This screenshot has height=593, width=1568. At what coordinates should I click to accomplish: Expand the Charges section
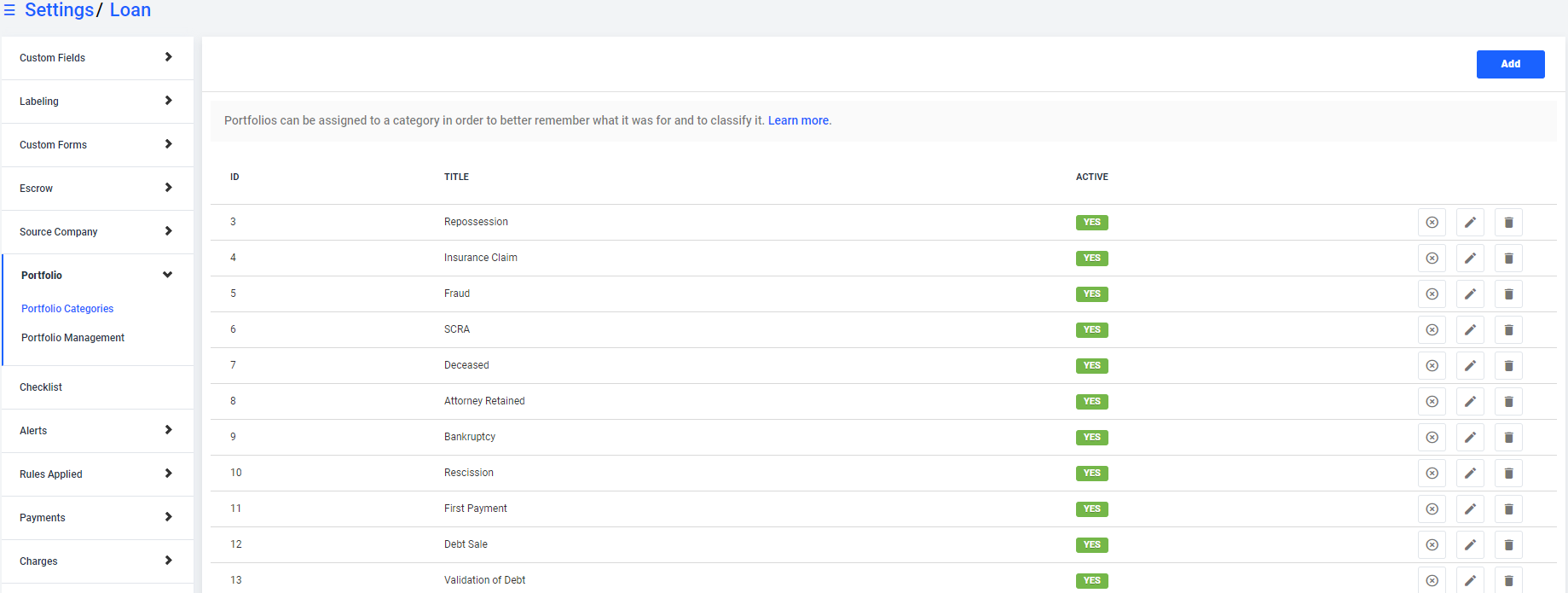(97, 561)
